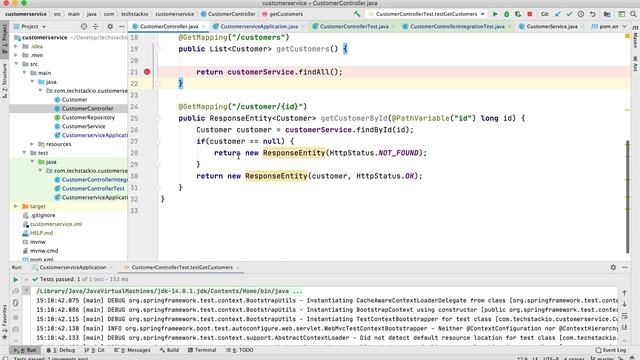Run the selected configuration with green play
The image size is (640, 360).
point(495,14)
